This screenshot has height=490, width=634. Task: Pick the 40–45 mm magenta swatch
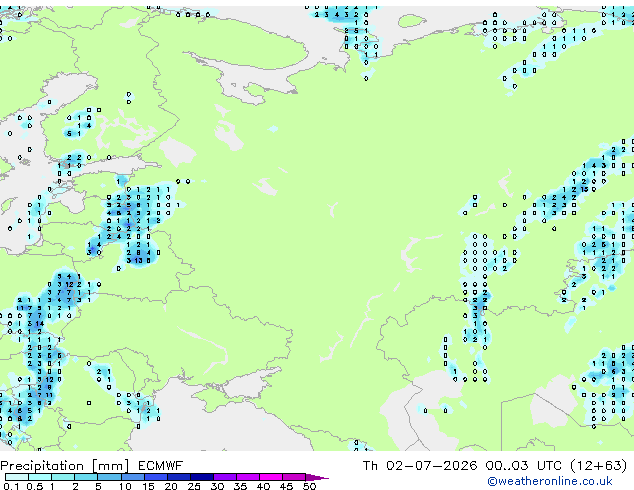tap(271, 477)
